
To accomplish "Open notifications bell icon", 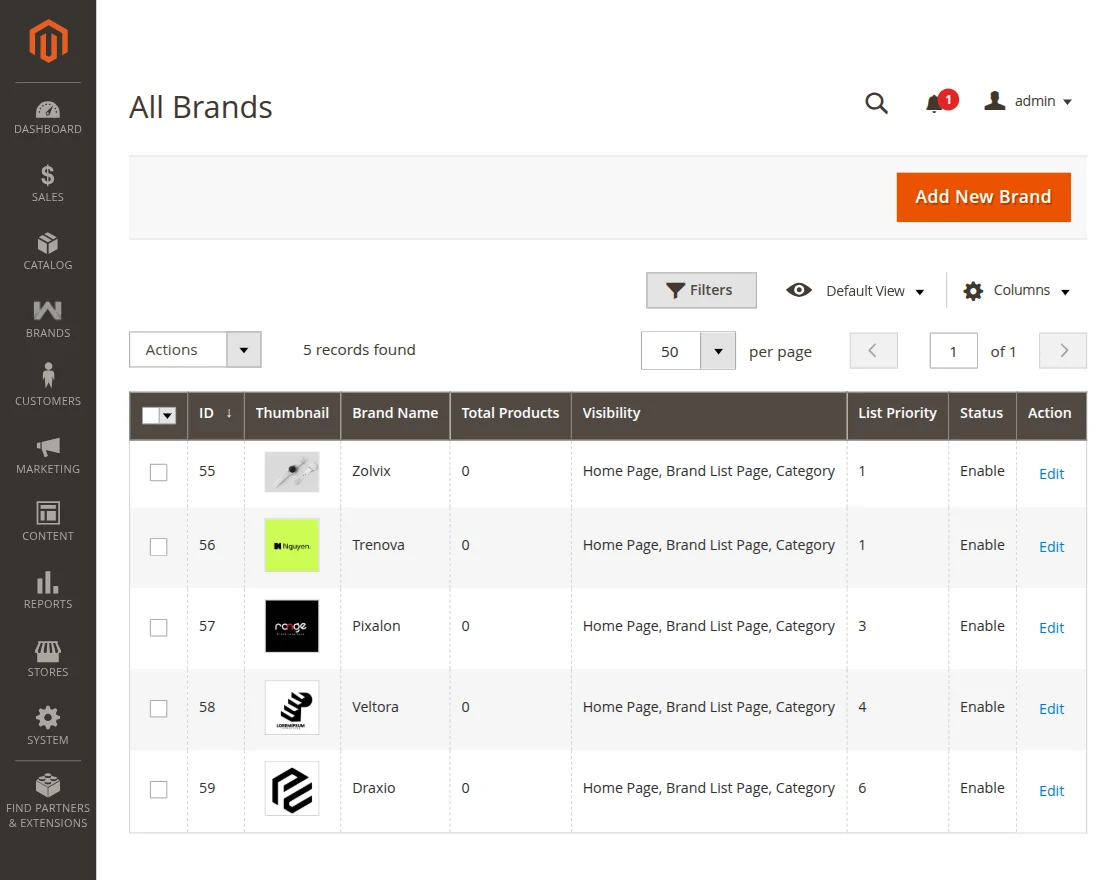I will click(x=934, y=104).
